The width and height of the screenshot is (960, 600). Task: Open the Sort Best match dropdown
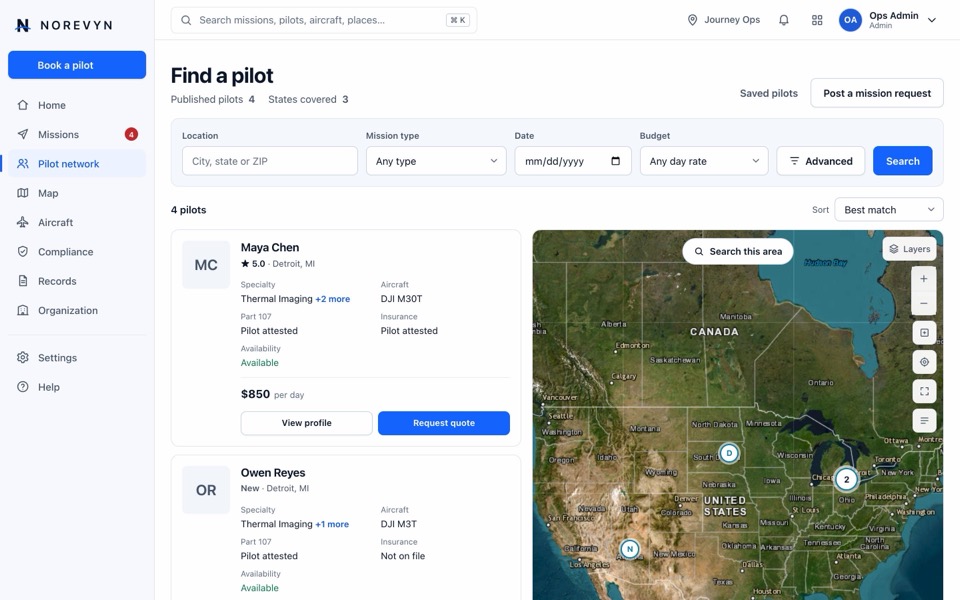pos(889,210)
